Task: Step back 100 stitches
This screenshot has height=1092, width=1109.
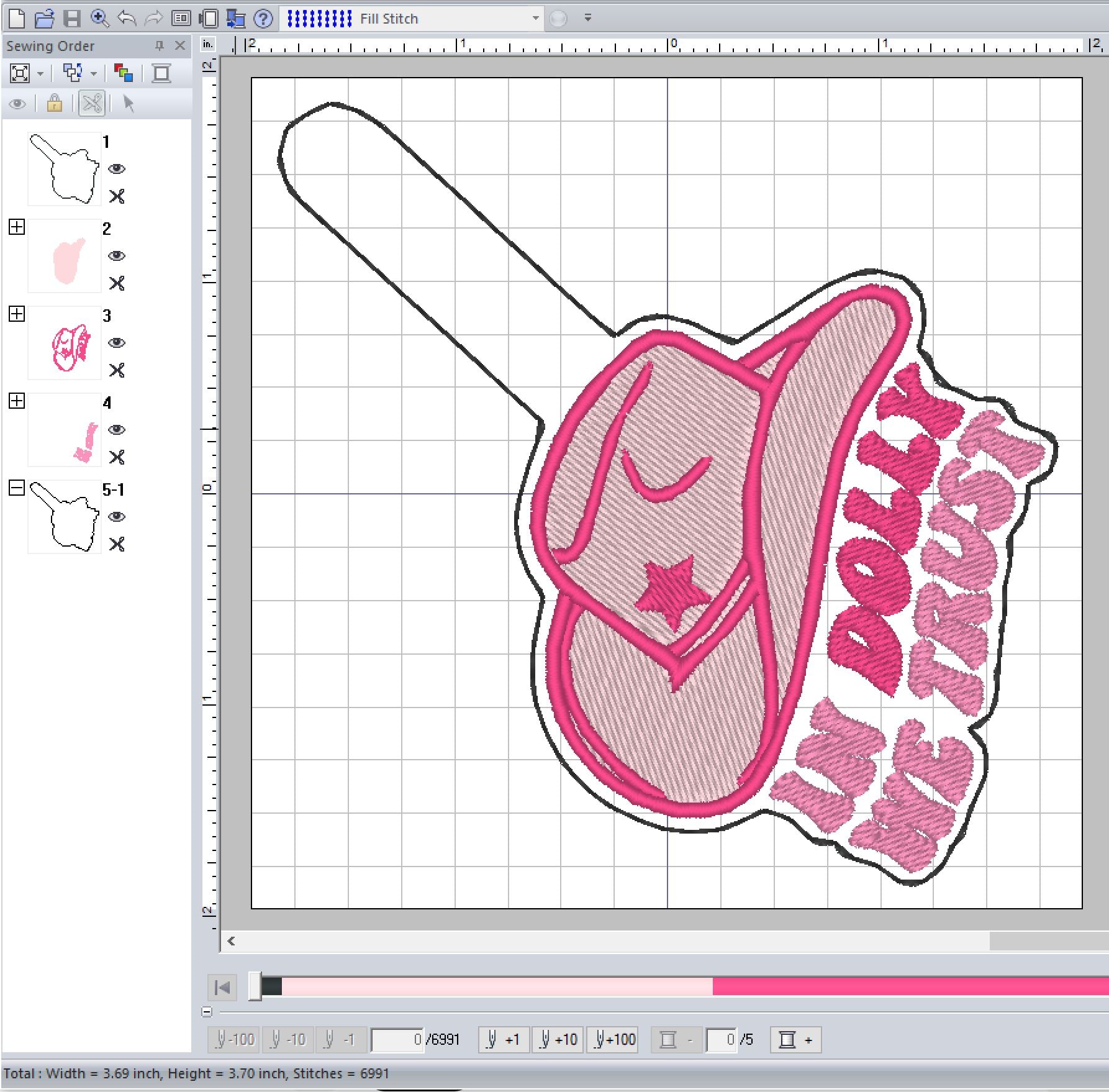Action: pyautogui.click(x=234, y=1040)
